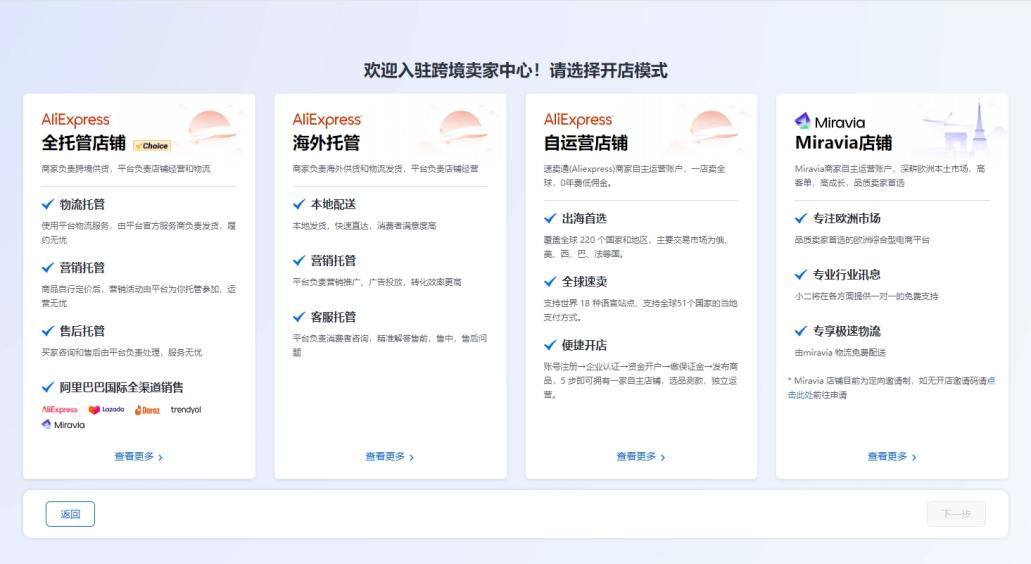Click the 客服托管 feature heading

(x=333, y=317)
